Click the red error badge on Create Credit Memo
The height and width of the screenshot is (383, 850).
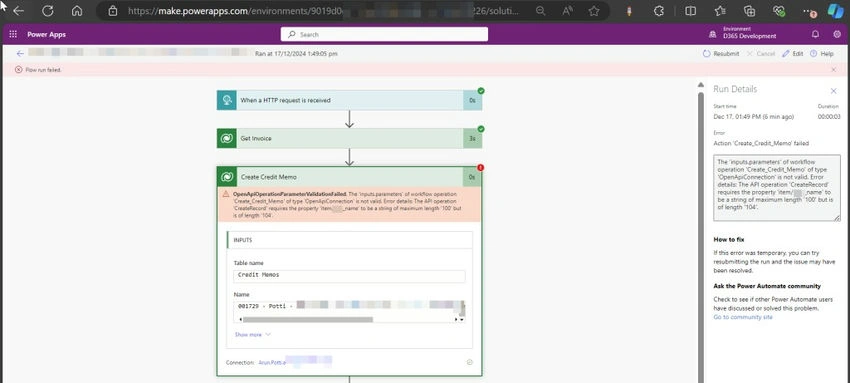point(480,167)
